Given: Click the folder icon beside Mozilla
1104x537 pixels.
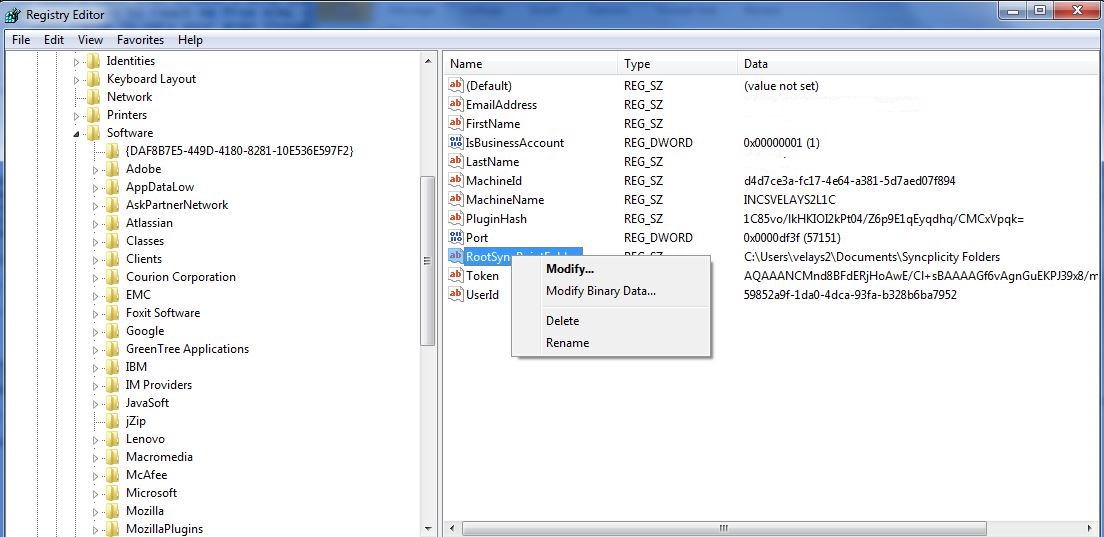Looking at the screenshot, I should point(113,511).
